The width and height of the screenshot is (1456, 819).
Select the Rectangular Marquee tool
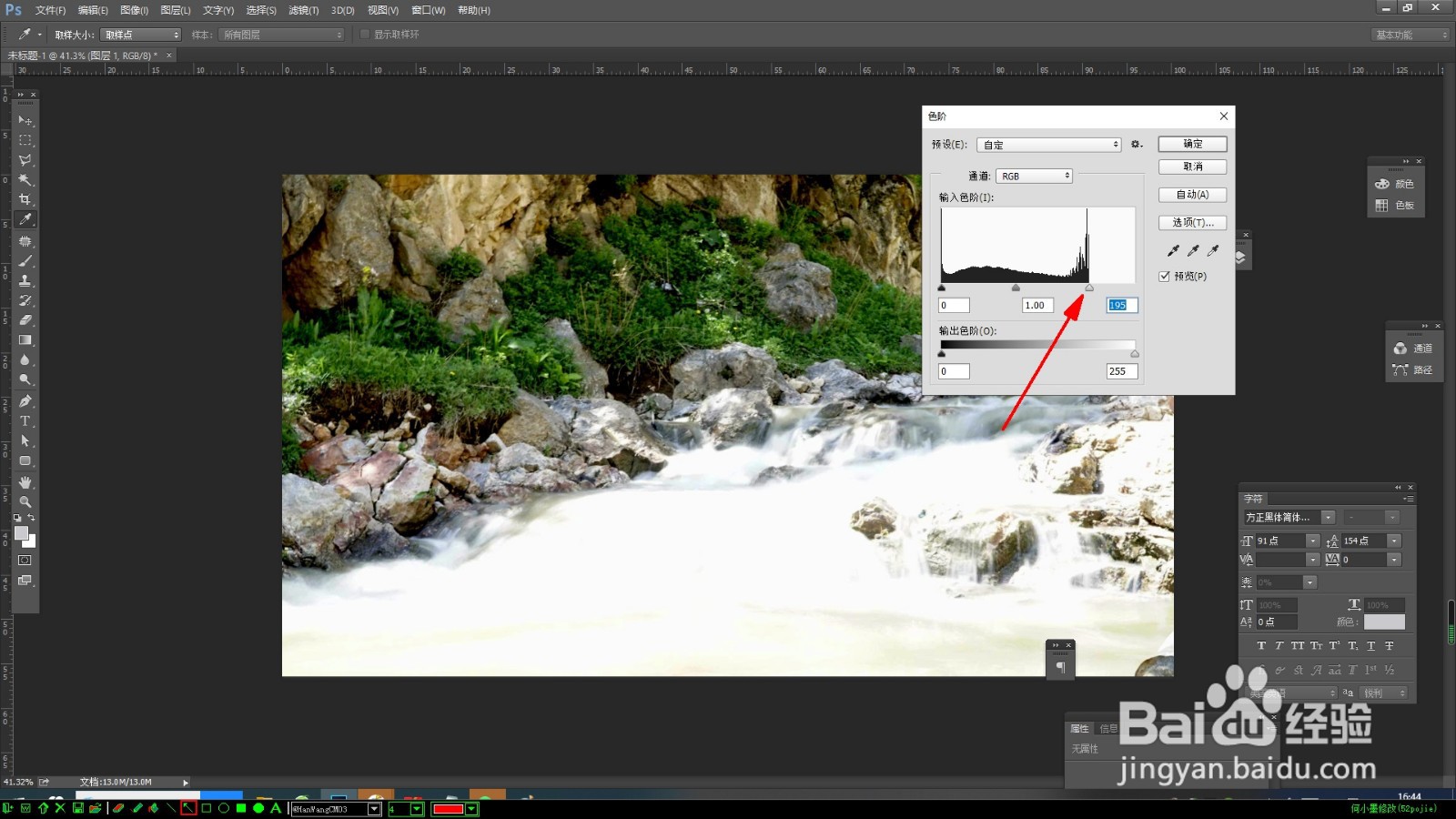(x=25, y=140)
